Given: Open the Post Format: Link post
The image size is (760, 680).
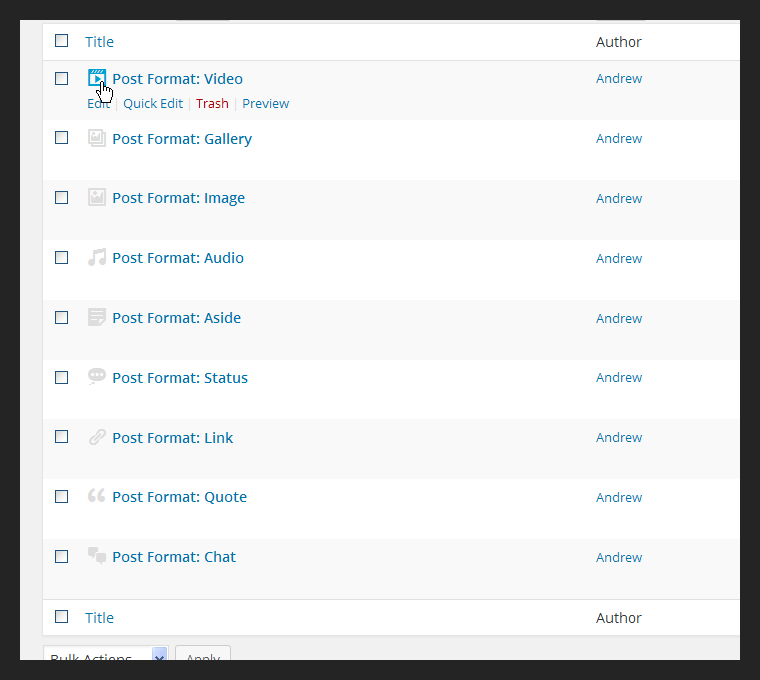Looking at the screenshot, I should pos(173,438).
